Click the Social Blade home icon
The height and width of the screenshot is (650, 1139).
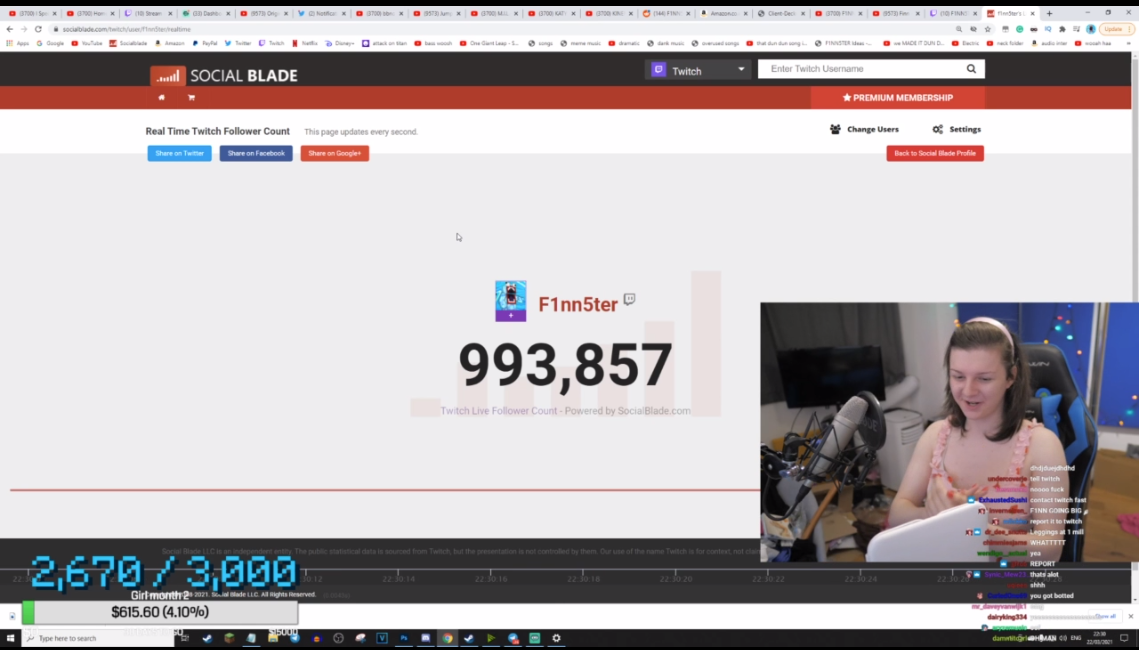click(x=161, y=97)
